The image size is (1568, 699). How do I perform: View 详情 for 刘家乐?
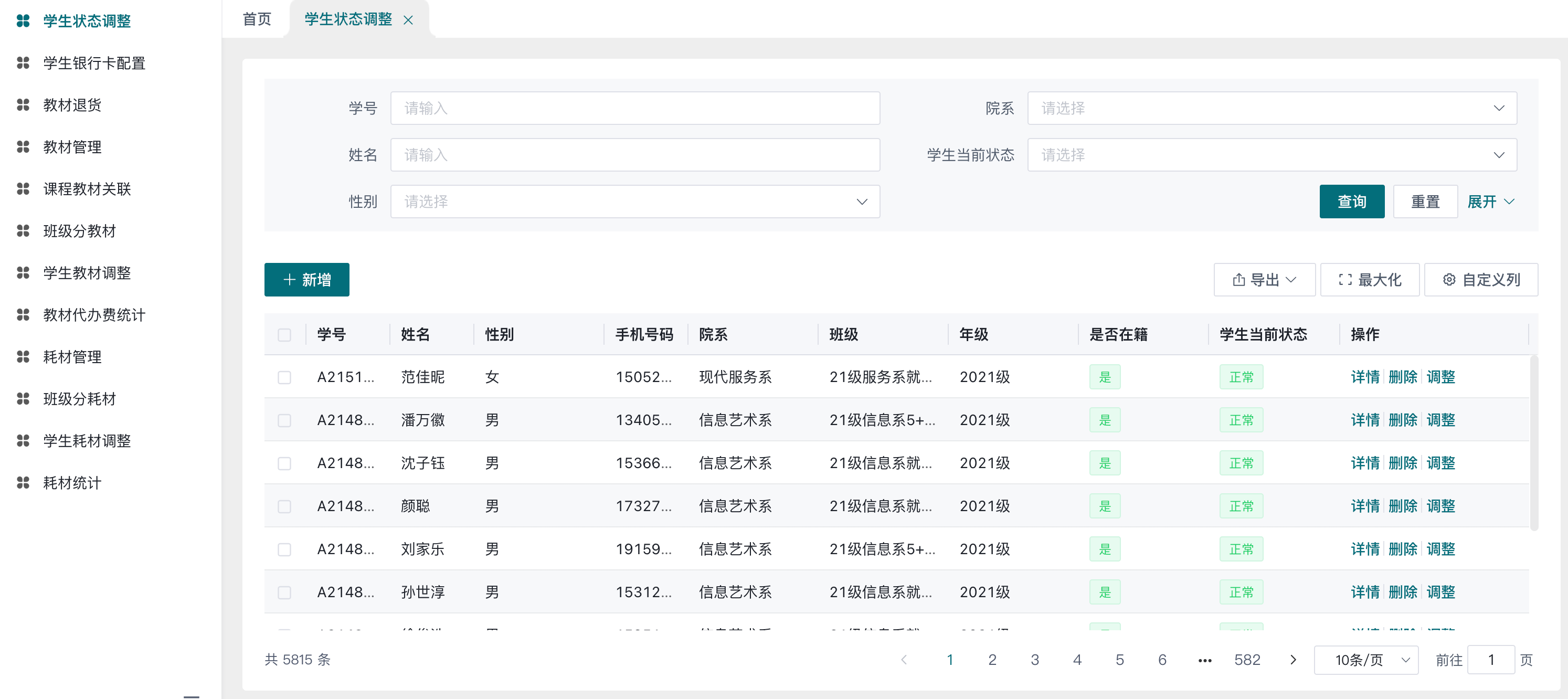pyautogui.click(x=1365, y=550)
